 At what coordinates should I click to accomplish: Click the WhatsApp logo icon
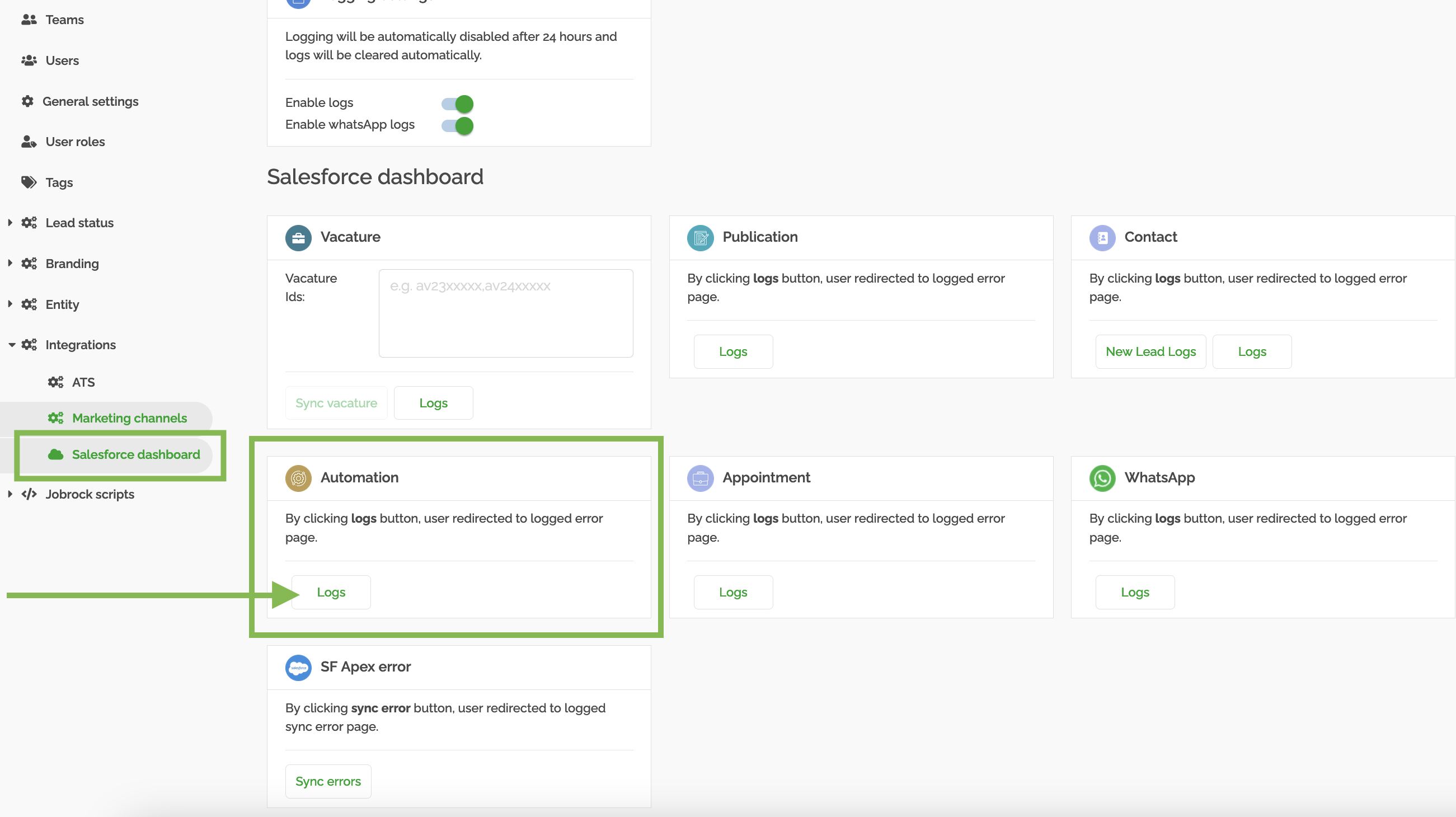point(1102,478)
